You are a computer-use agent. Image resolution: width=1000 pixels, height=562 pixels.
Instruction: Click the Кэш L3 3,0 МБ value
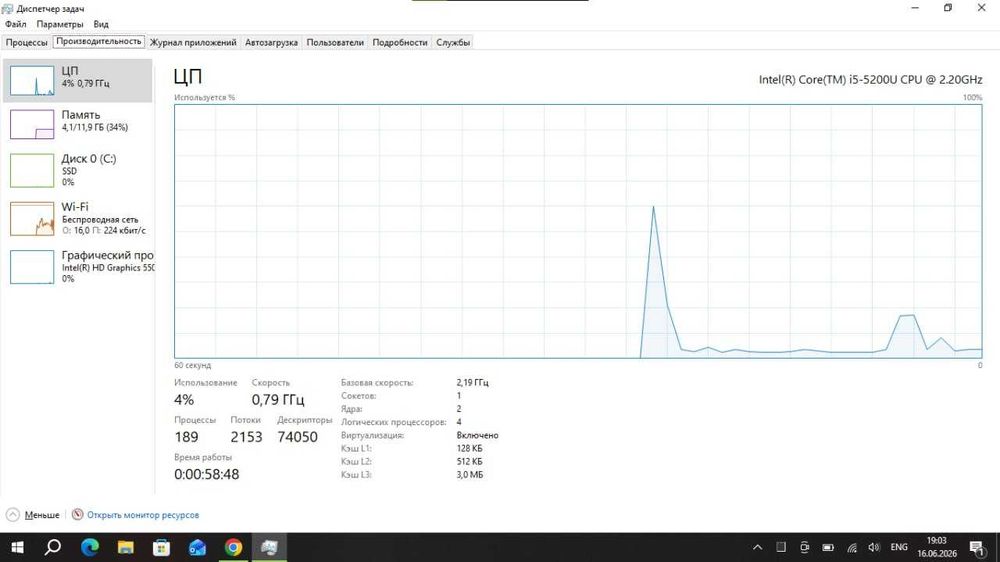coord(469,475)
